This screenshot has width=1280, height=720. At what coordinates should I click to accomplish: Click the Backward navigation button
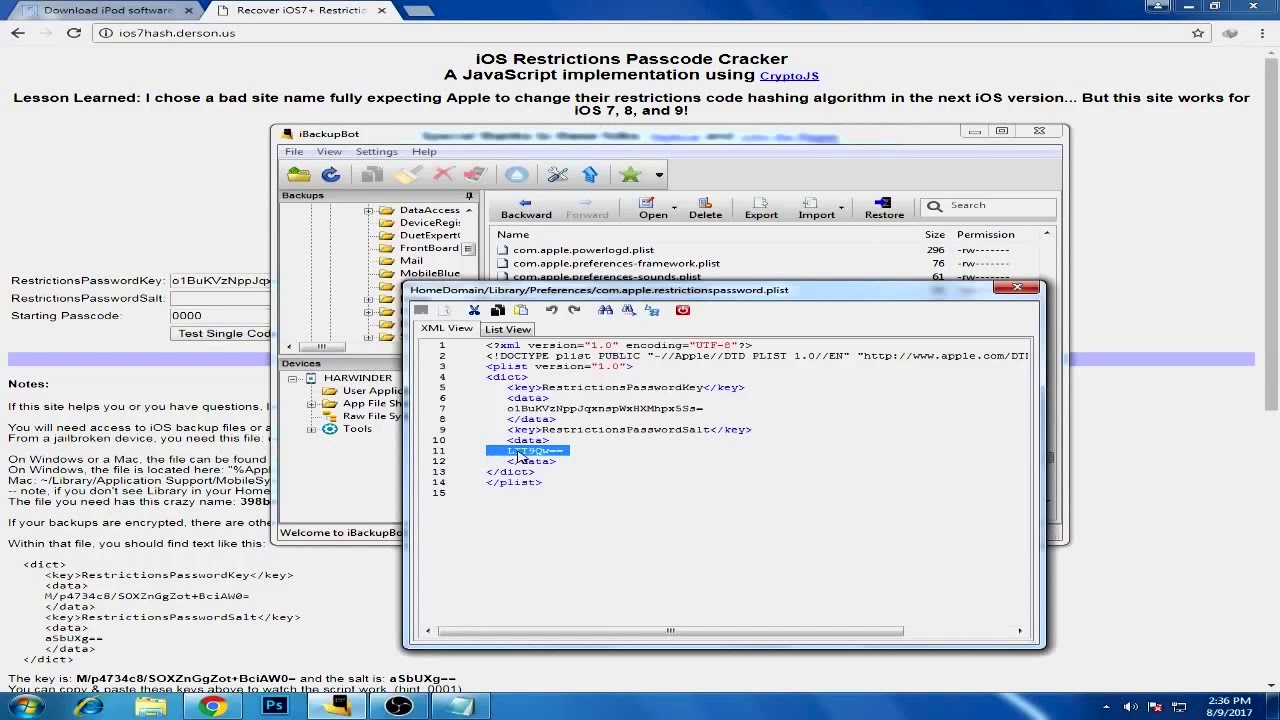coord(526,209)
